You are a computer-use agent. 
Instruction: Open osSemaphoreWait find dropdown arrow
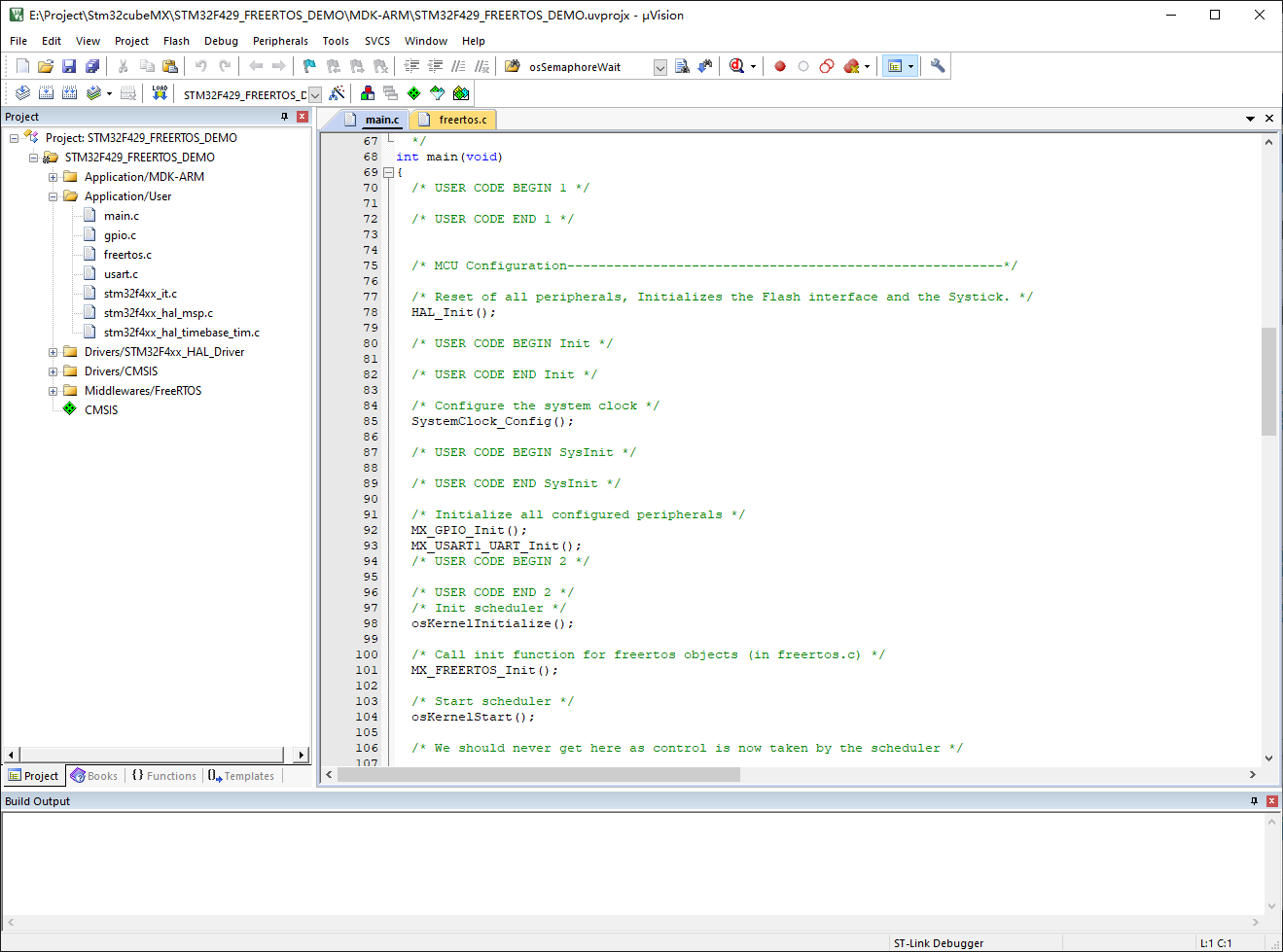coord(660,67)
